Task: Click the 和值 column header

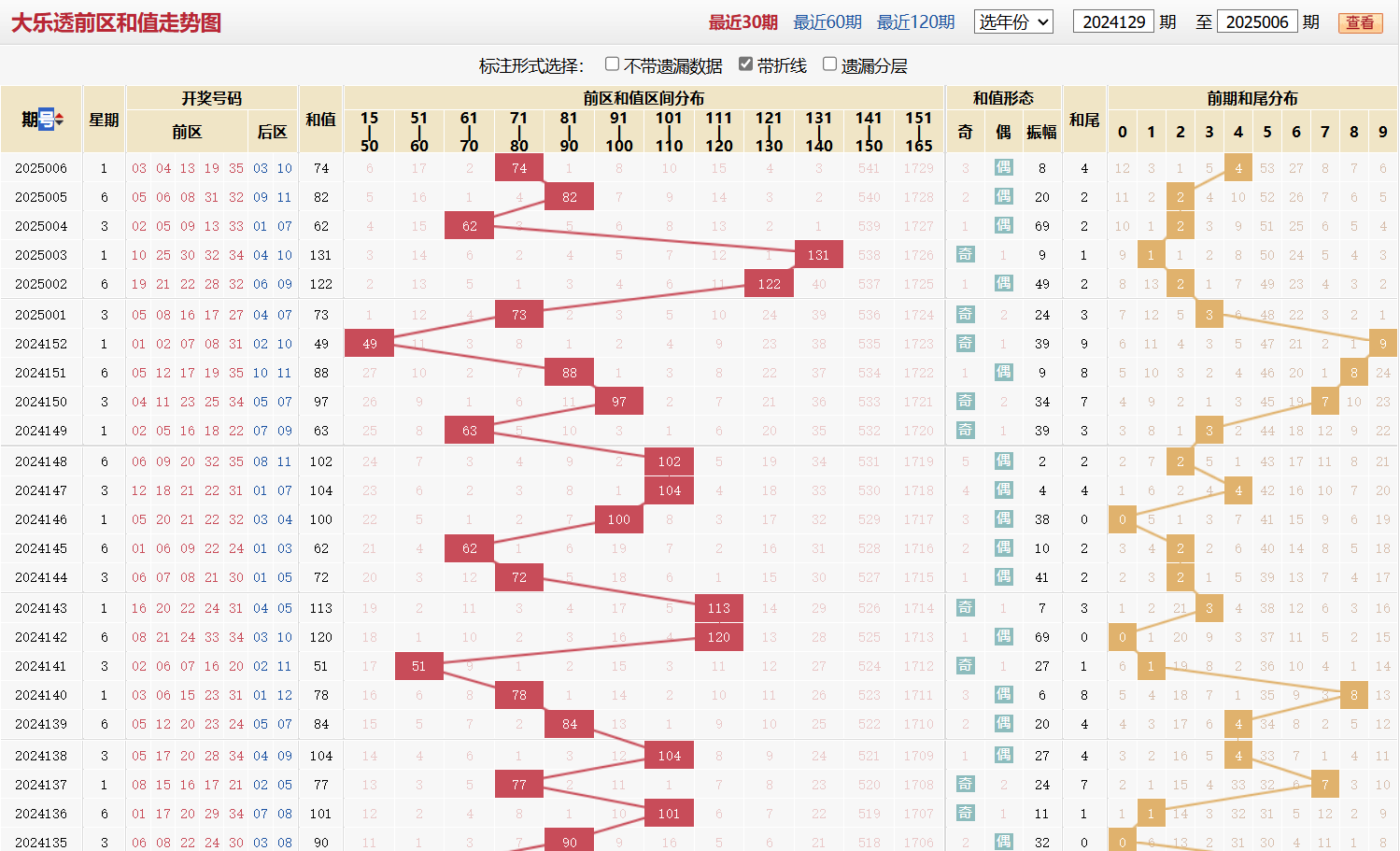Action: pos(321,120)
